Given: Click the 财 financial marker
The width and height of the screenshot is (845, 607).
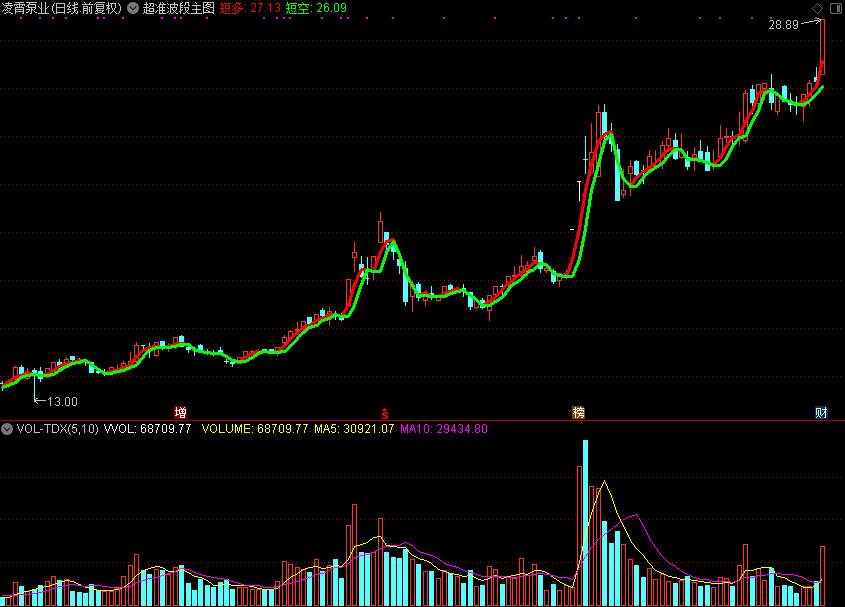Looking at the screenshot, I should (821, 413).
